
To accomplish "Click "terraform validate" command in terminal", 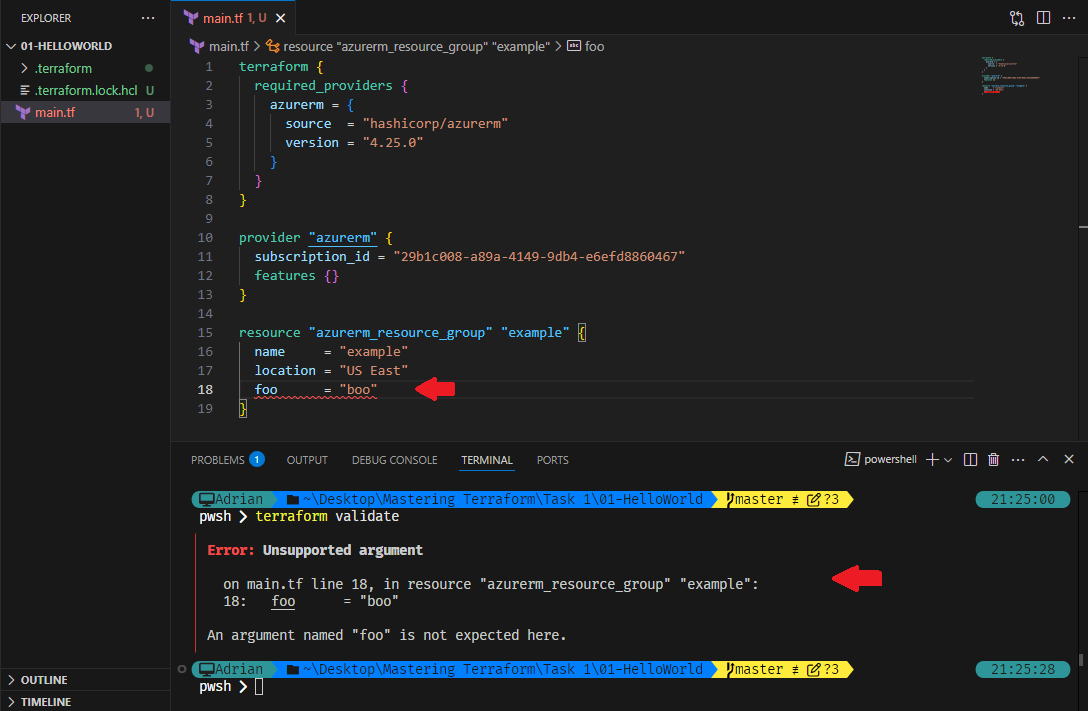I will [x=327, y=516].
